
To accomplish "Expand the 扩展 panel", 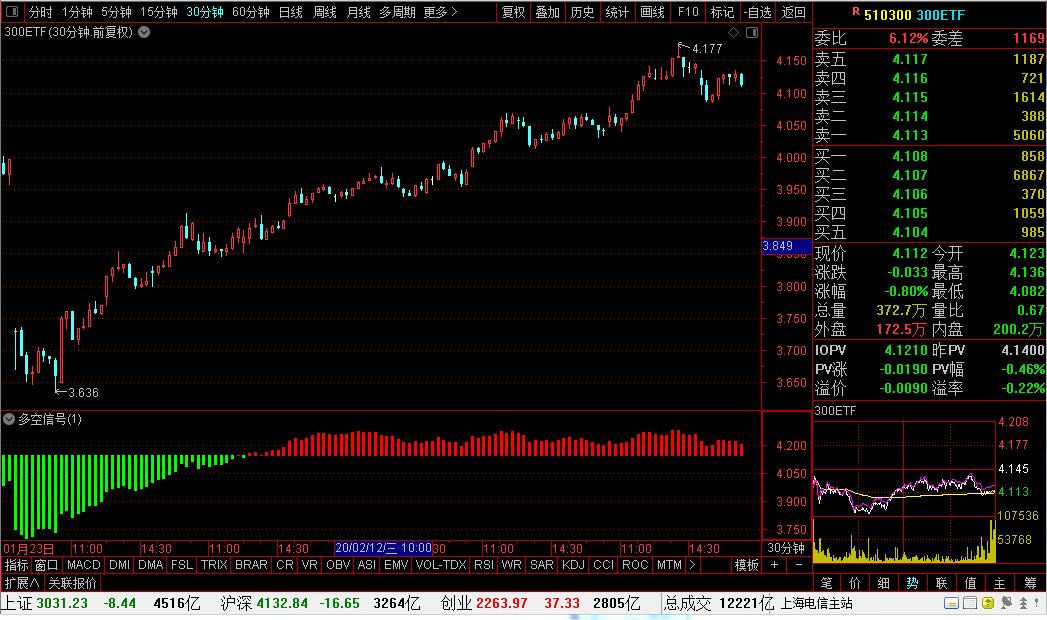I will pyautogui.click(x=22, y=583).
